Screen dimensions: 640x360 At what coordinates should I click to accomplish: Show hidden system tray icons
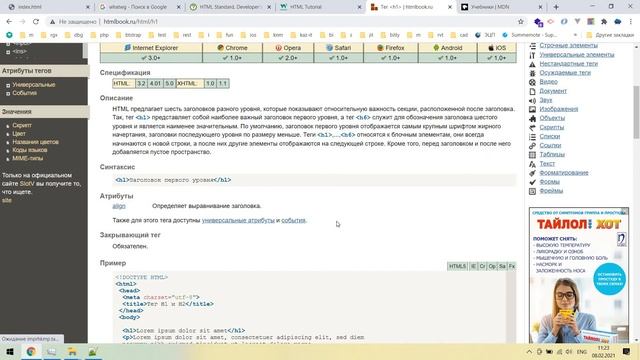click(529, 352)
